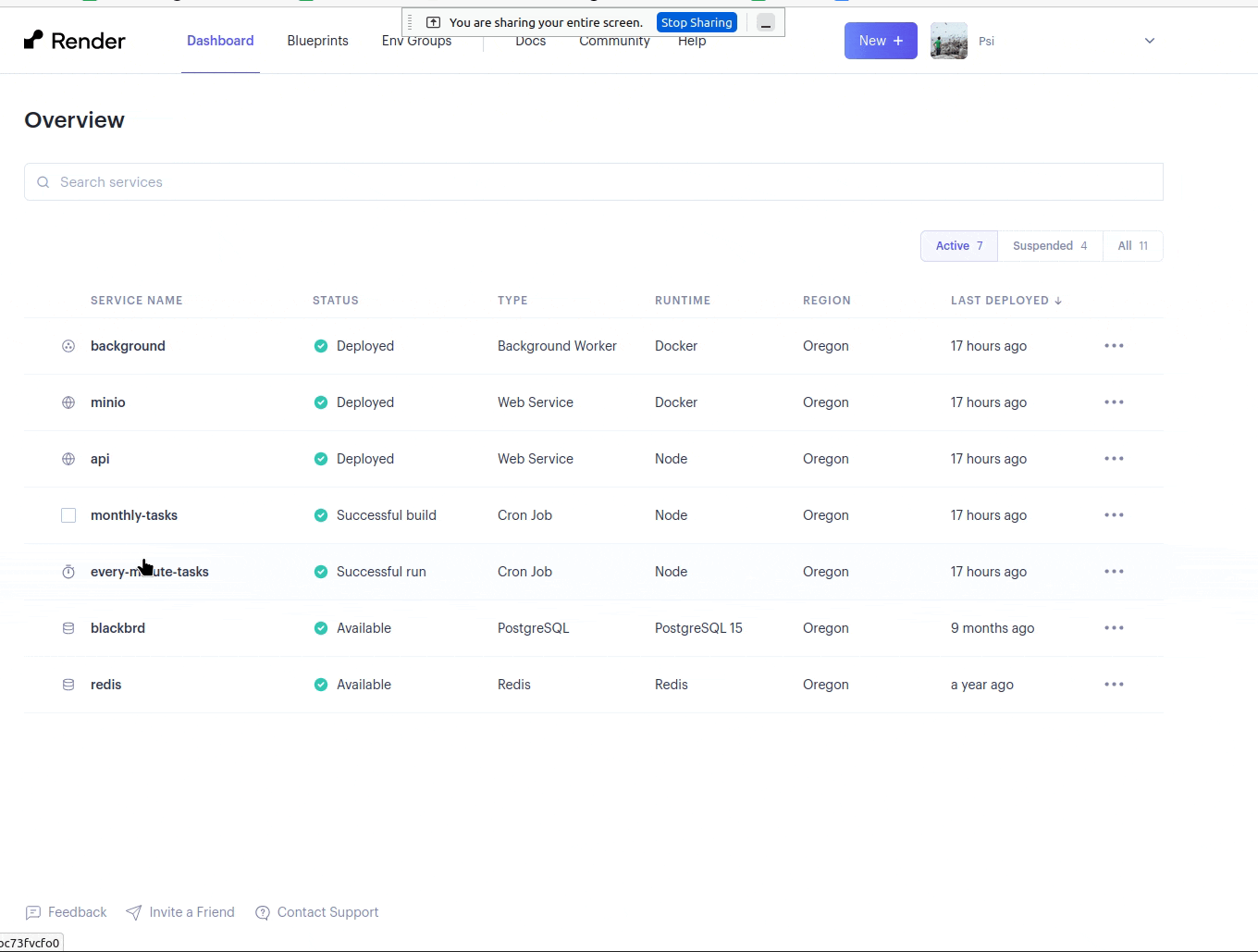
Task: Click the background worker service icon
Action: pyautogui.click(x=68, y=346)
